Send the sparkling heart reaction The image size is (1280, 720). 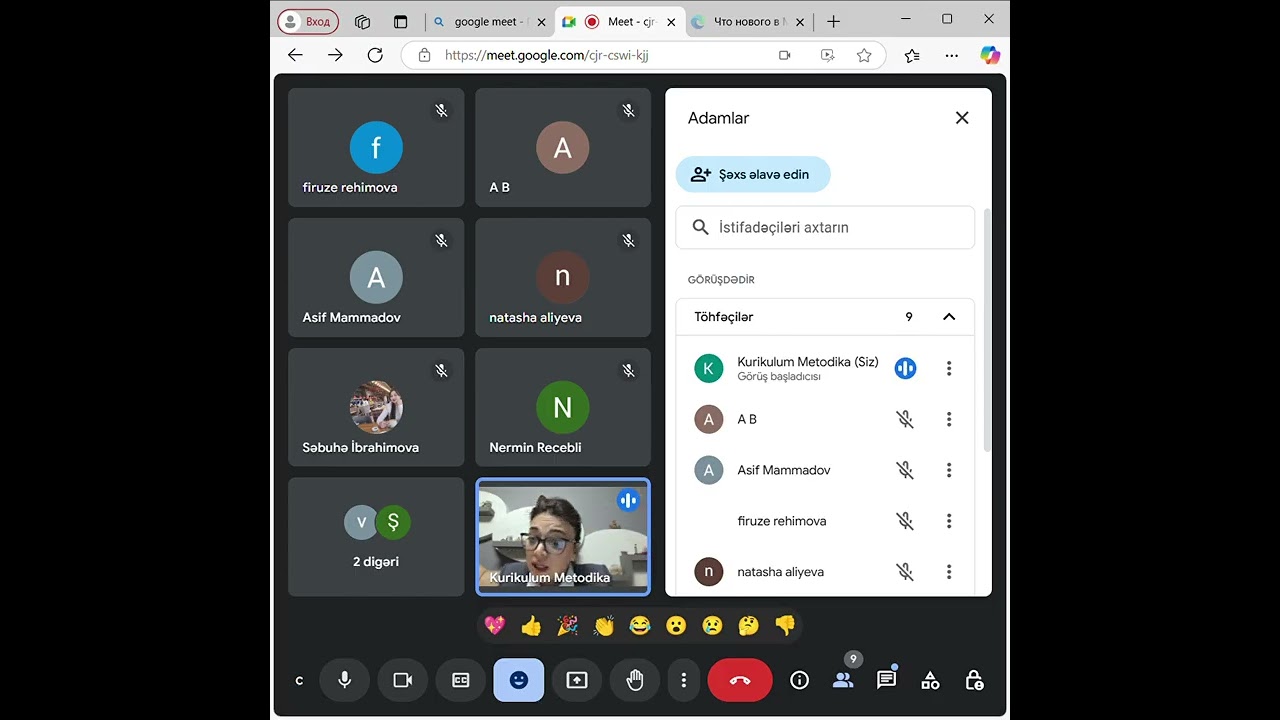click(494, 626)
